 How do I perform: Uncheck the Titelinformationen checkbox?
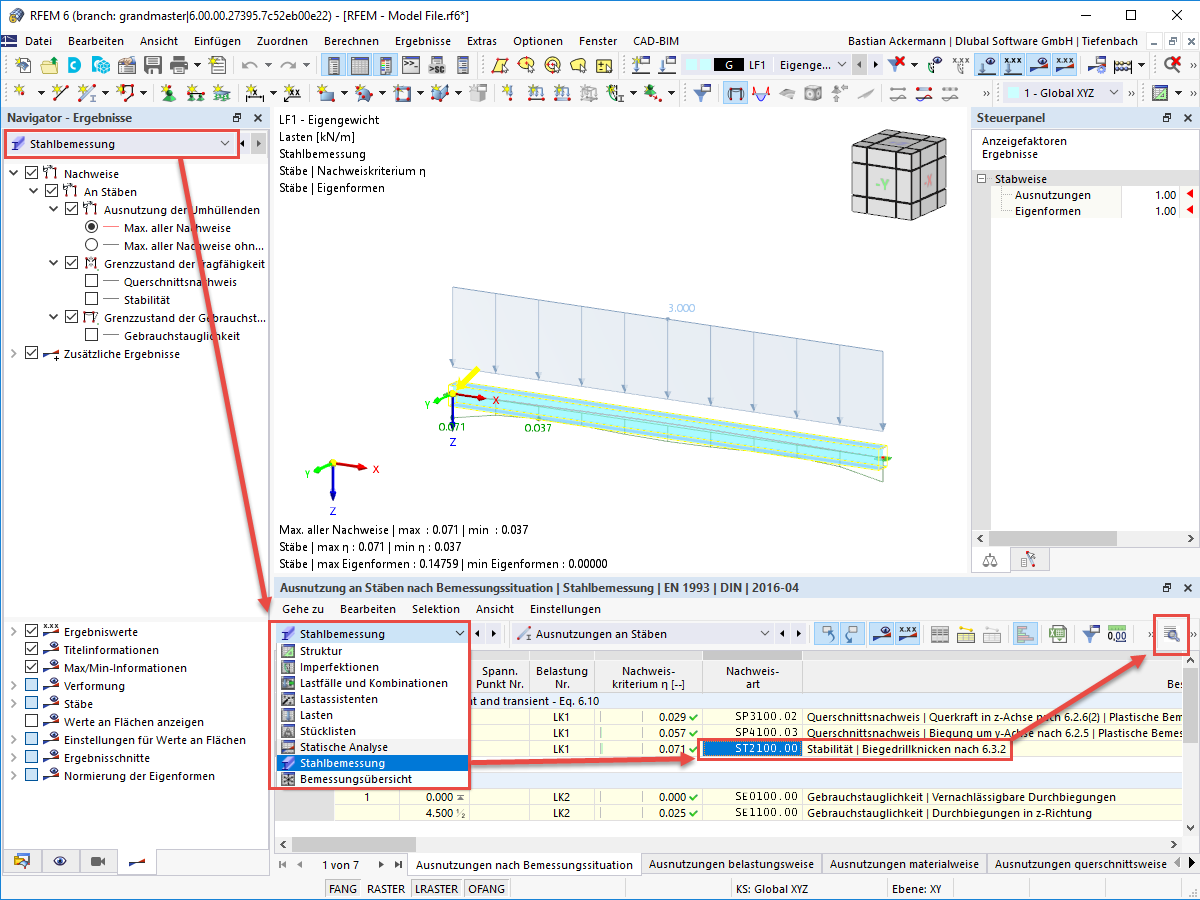coord(31,650)
